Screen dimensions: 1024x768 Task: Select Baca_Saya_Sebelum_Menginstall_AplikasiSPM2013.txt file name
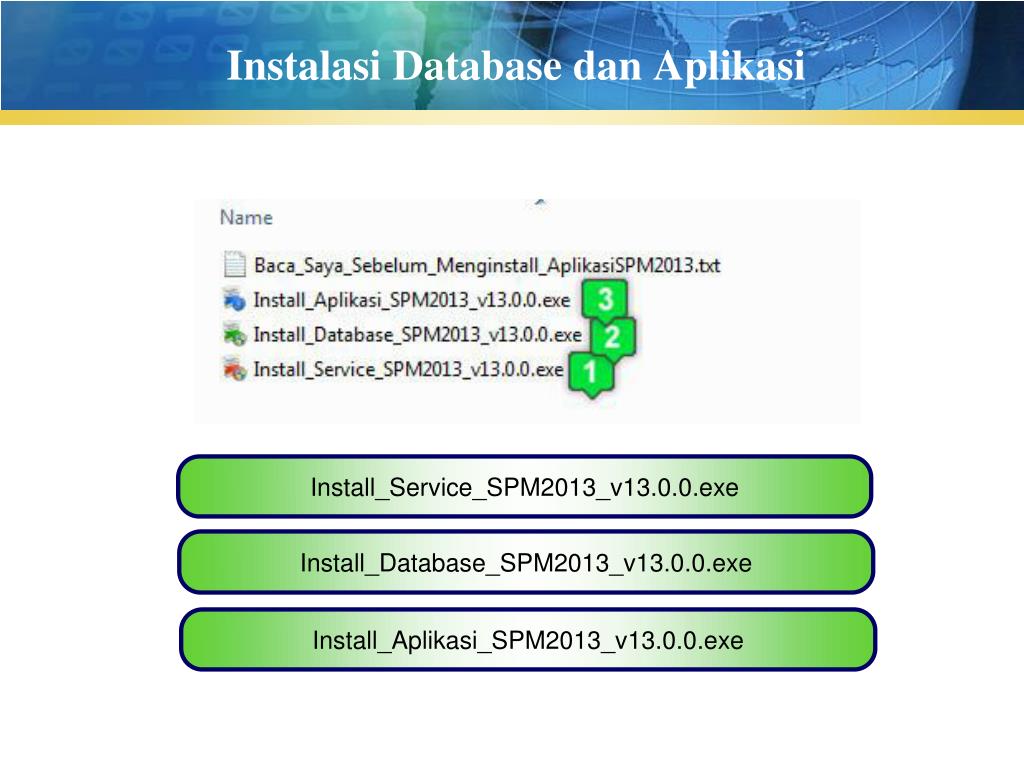click(x=487, y=265)
